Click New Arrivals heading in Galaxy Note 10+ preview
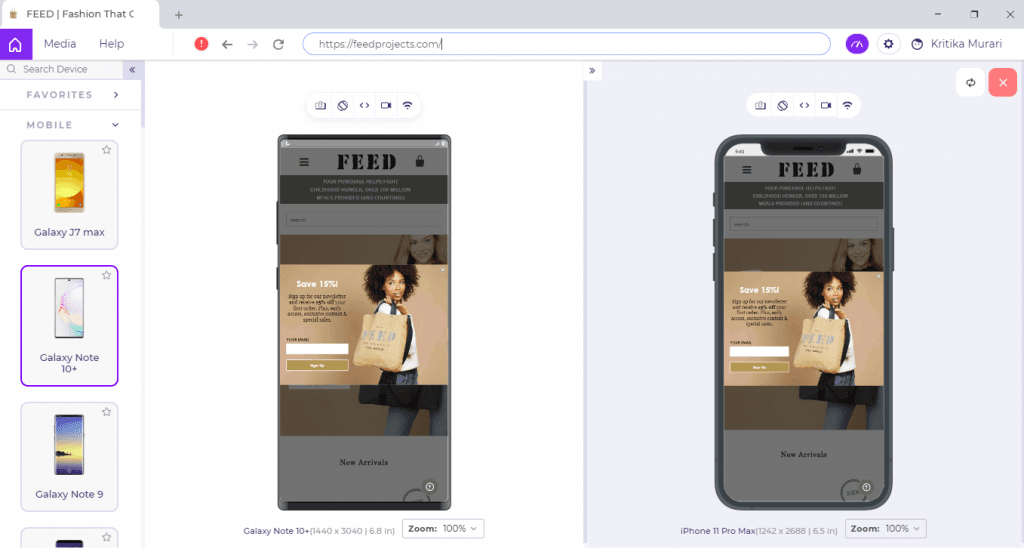The width and height of the screenshot is (1024, 549). click(364, 462)
